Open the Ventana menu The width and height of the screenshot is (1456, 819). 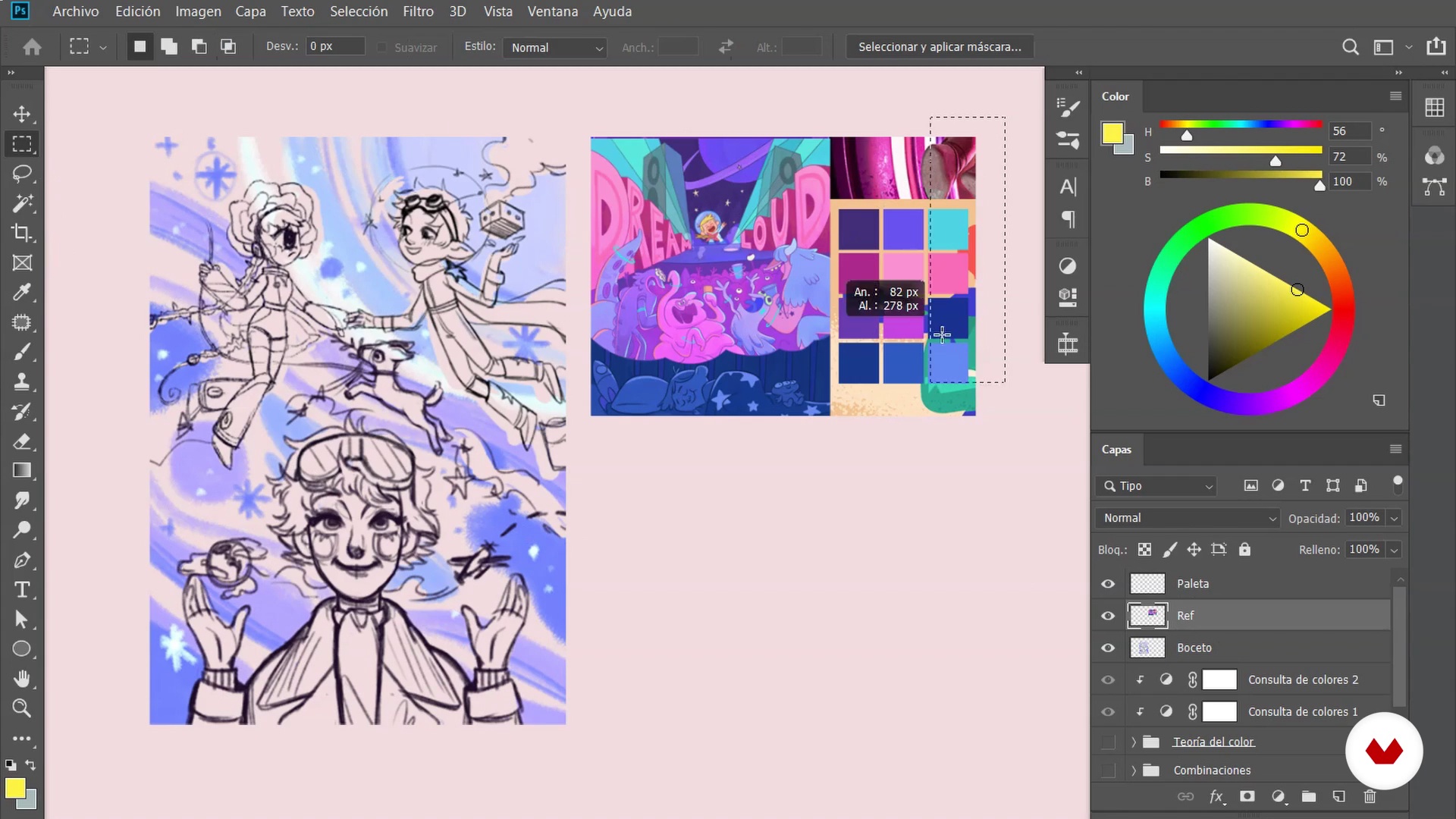pos(553,11)
